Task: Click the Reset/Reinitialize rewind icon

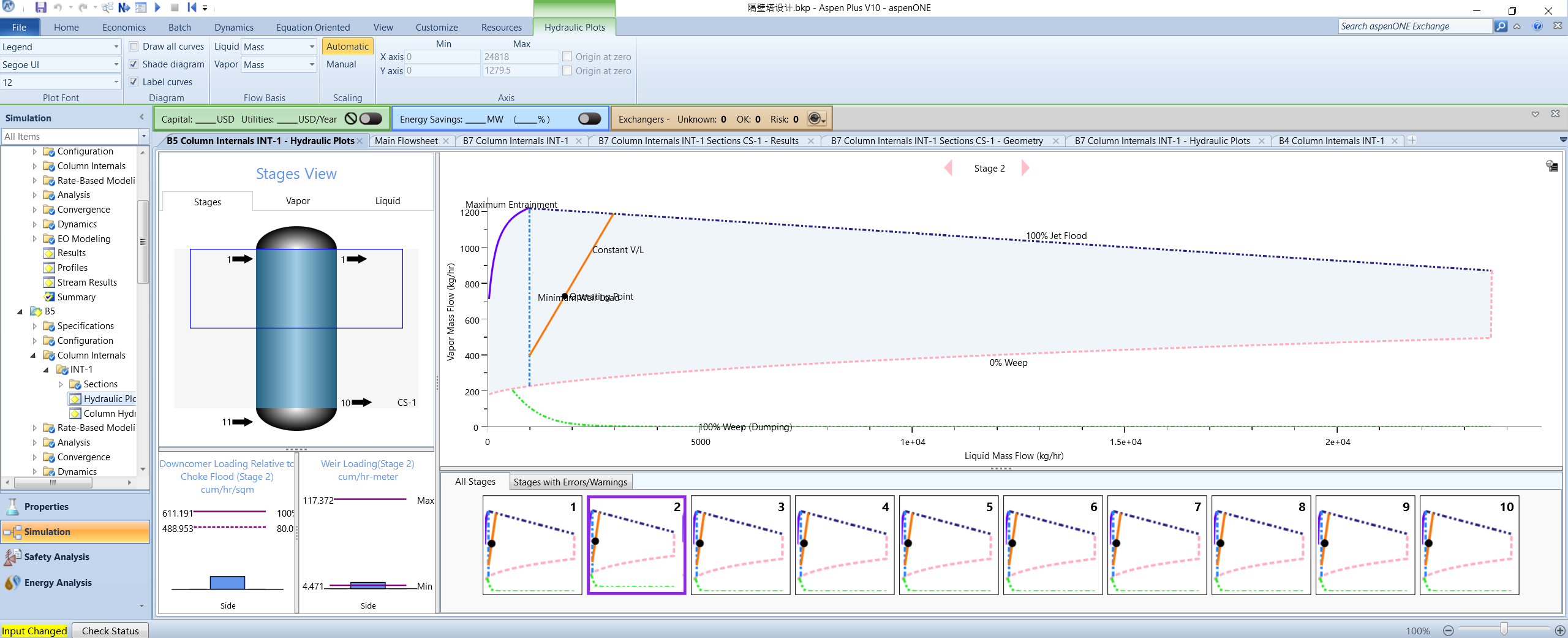Action: click(x=192, y=7)
